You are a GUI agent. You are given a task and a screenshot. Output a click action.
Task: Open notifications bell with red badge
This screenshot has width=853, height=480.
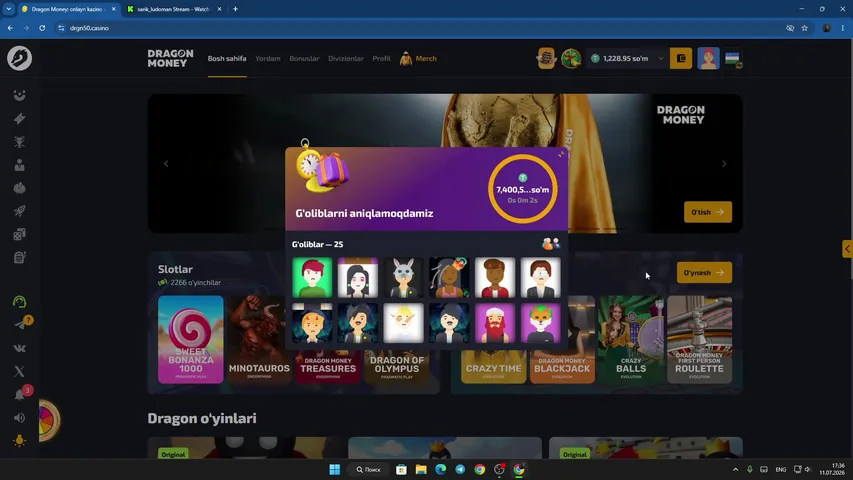[22, 393]
